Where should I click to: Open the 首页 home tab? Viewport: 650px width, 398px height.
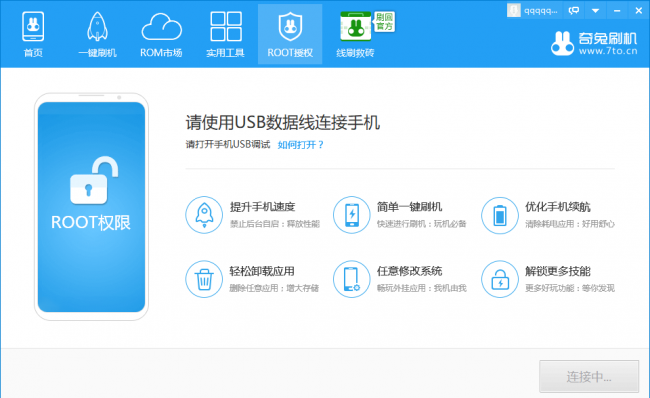pyautogui.click(x=33, y=34)
